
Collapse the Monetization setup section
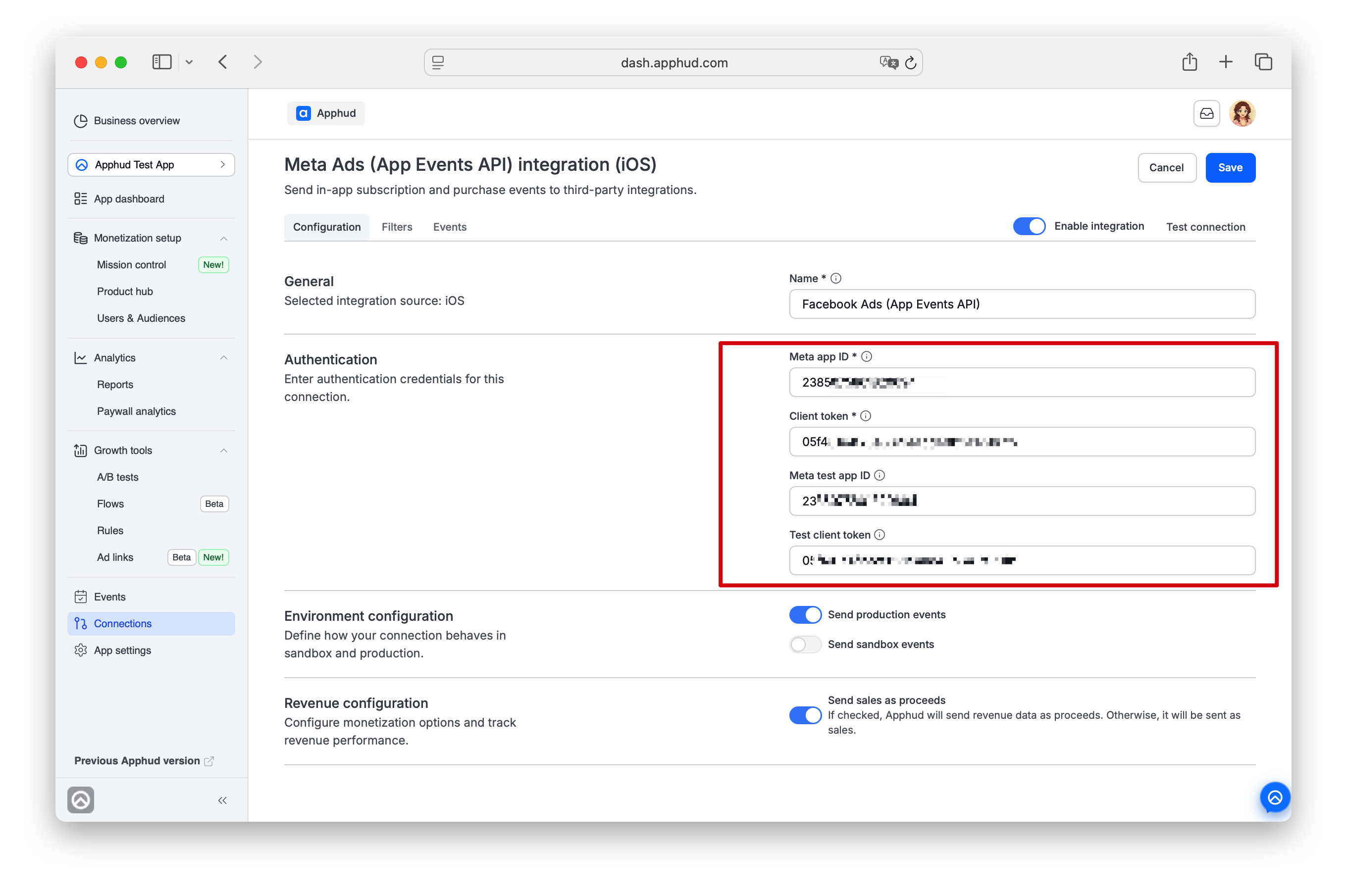pos(223,238)
